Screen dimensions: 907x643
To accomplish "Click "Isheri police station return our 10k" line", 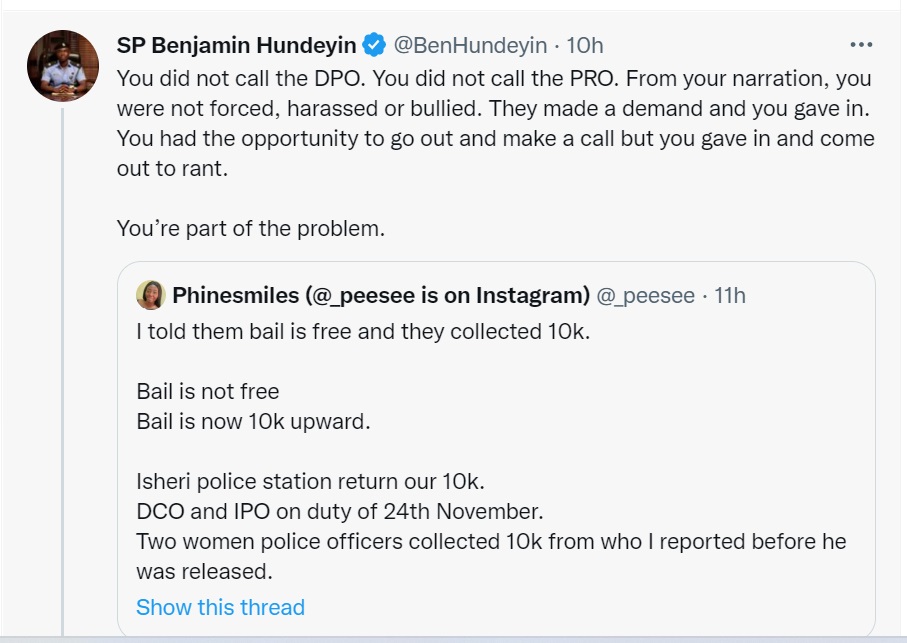I will [x=310, y=481].
